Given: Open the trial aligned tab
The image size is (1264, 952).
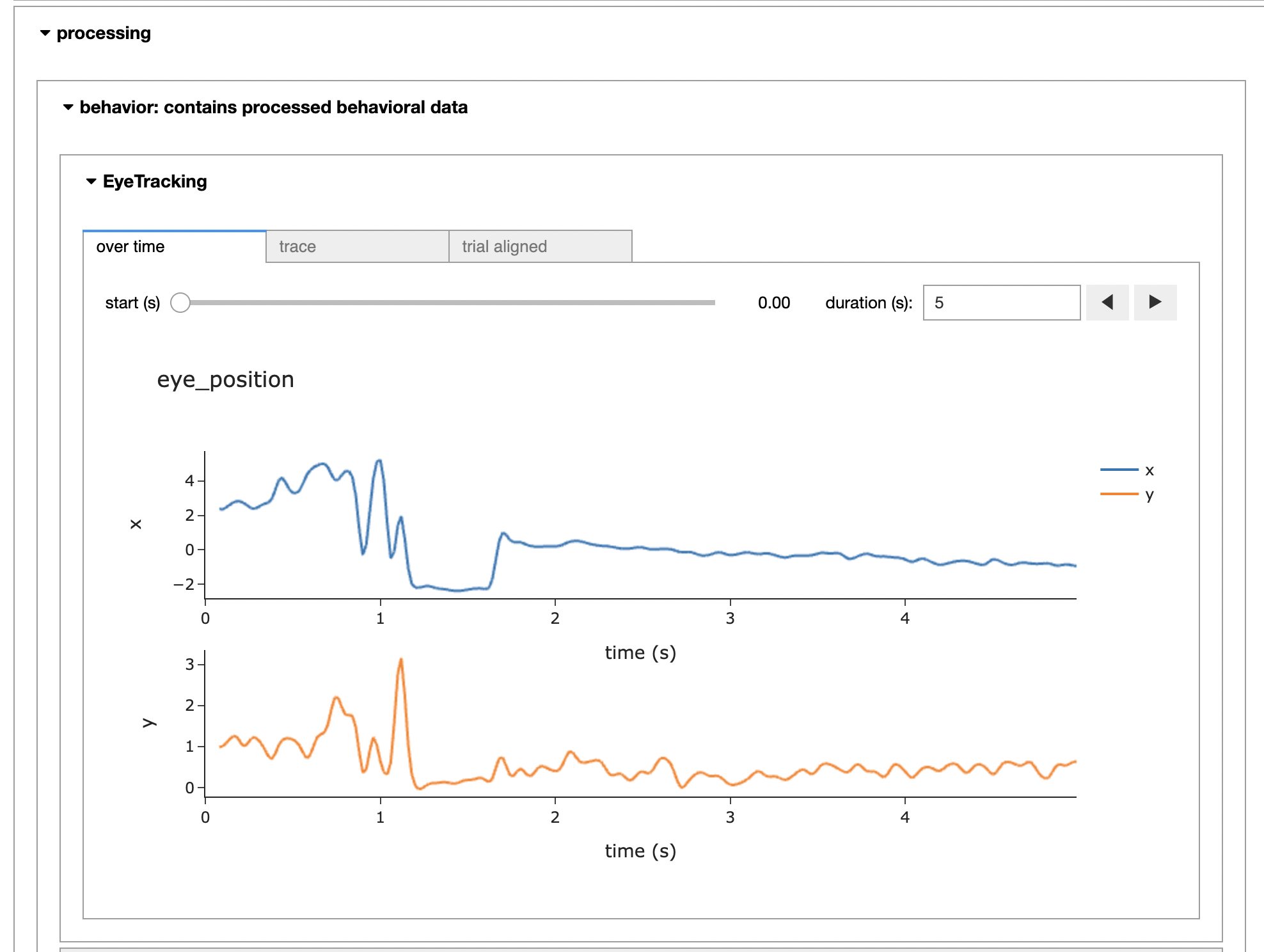Looking at the screenshot, I should (x=541, y=246).
